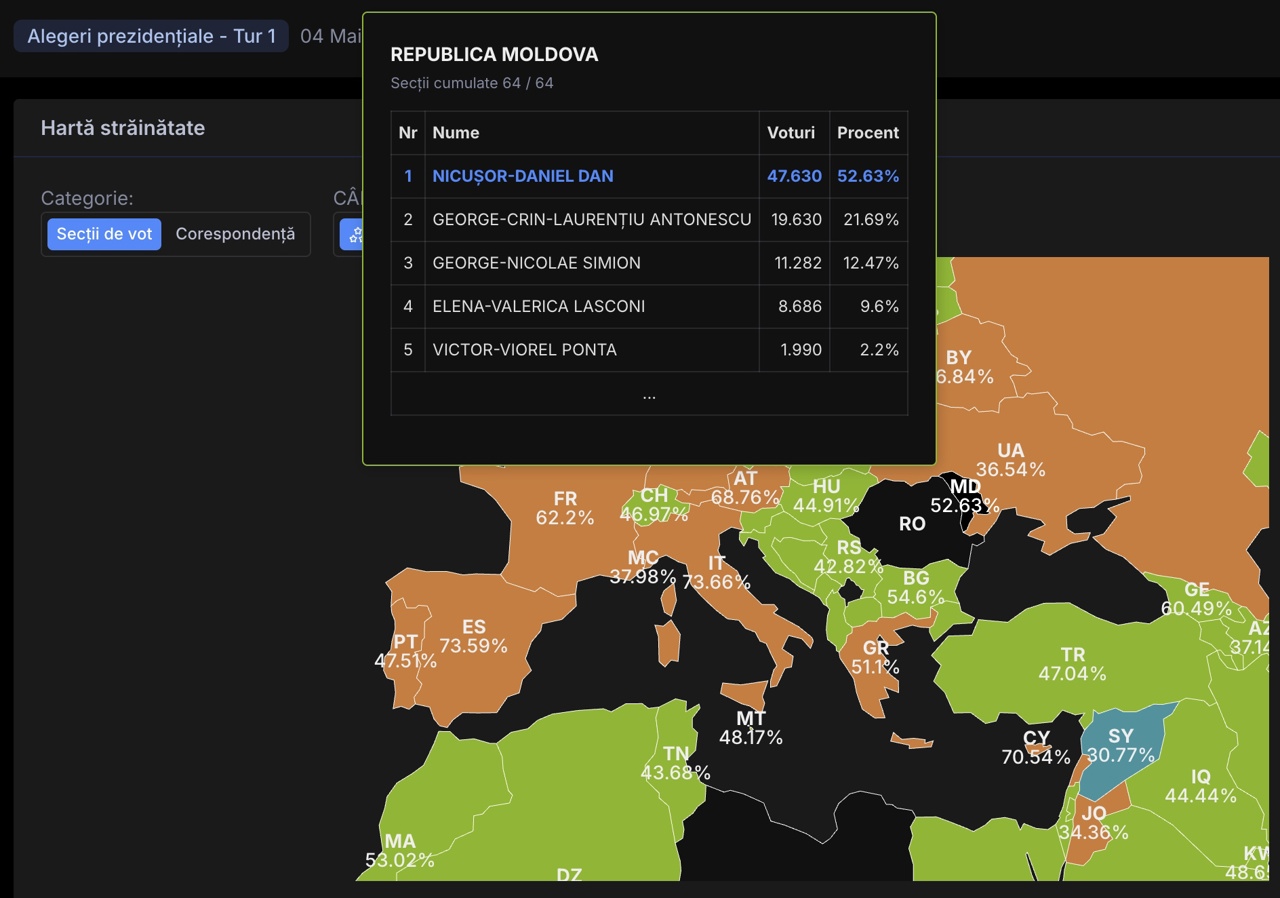Screen dimensions: 1280x898
Task: Switch category to Corespondență
Action: 235,234
